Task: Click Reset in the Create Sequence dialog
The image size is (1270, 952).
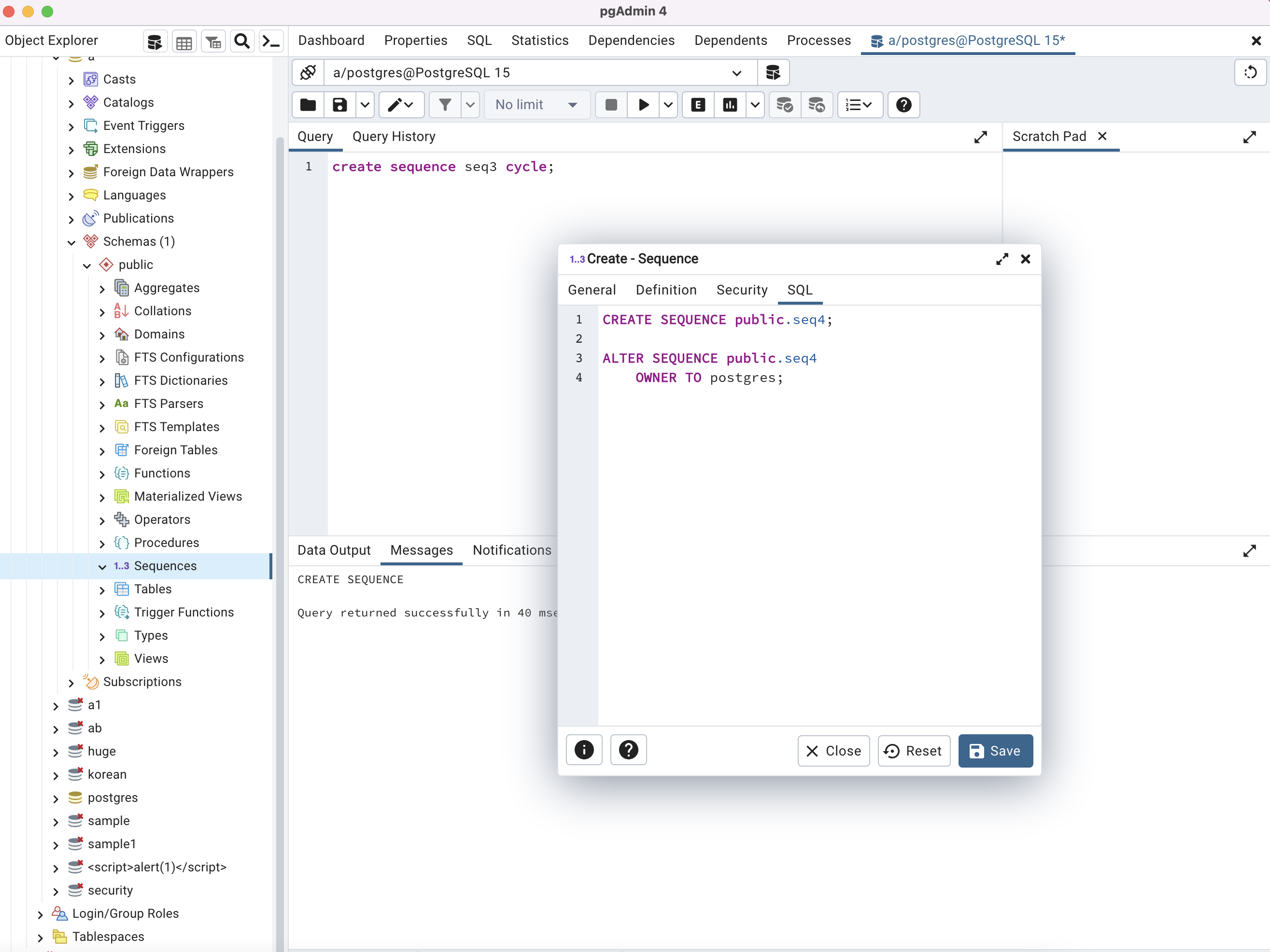Action: (x=914, y=751)
